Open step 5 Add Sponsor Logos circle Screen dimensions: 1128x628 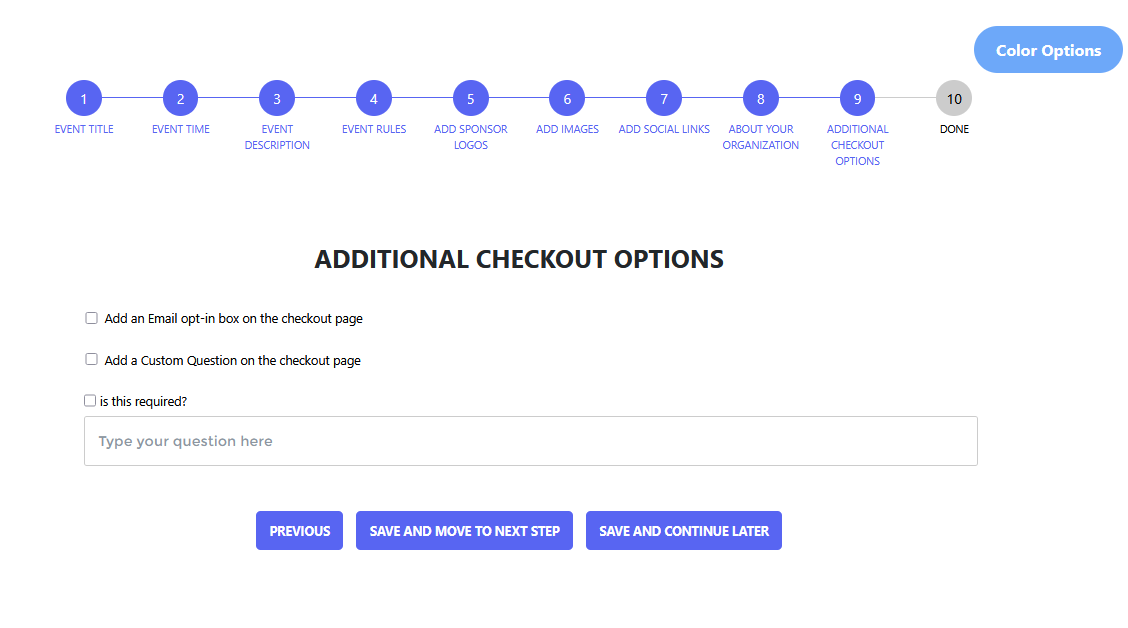pos(470,99)
